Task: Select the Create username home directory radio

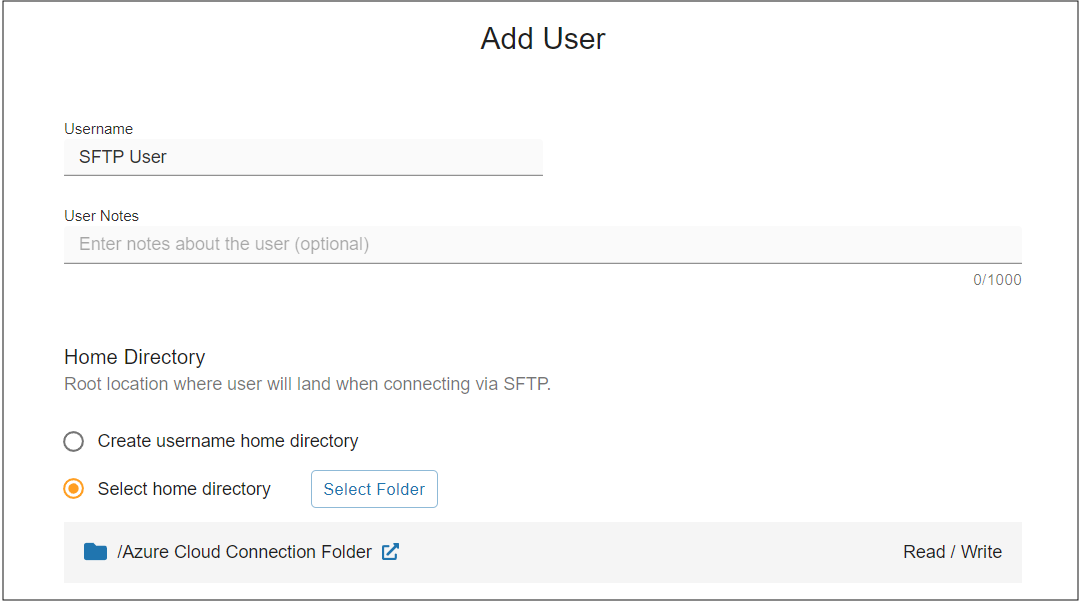Action: (x=74, y=441)
